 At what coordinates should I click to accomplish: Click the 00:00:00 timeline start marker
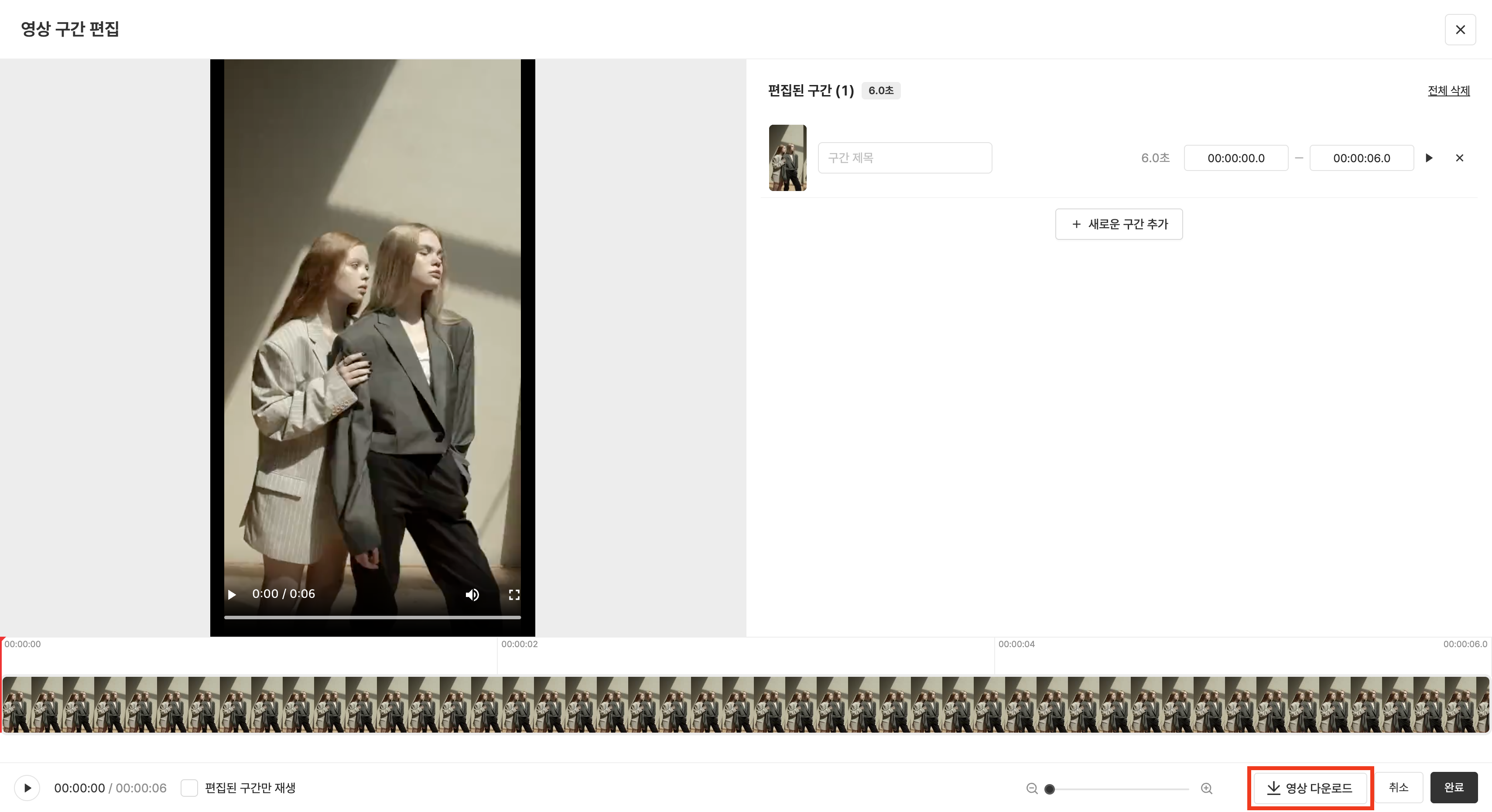tap(23, 644)
